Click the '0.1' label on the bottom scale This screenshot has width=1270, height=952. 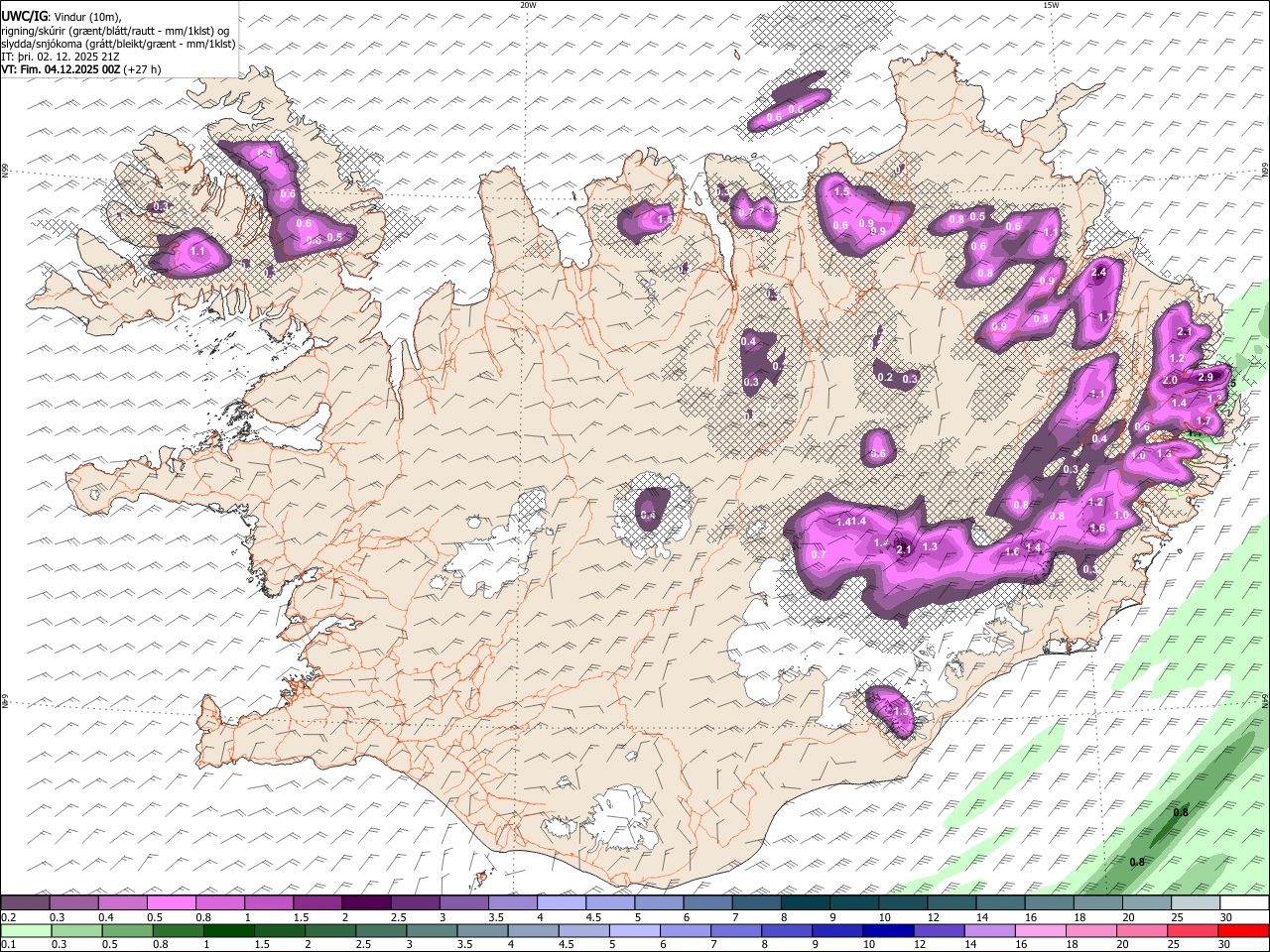tap(7, 945)
